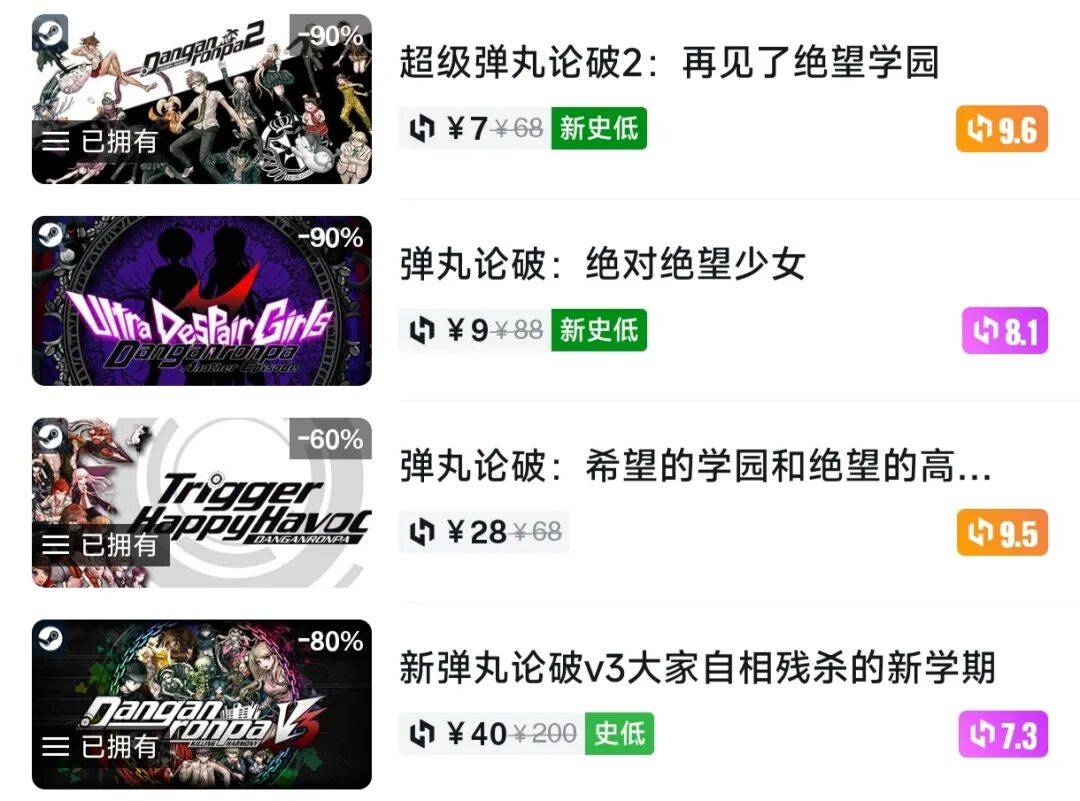The width and height of the screenshot is (1080, 801).
Task: Click the green 史低 tag next to ¥40
Action: (x=619, y=734)
